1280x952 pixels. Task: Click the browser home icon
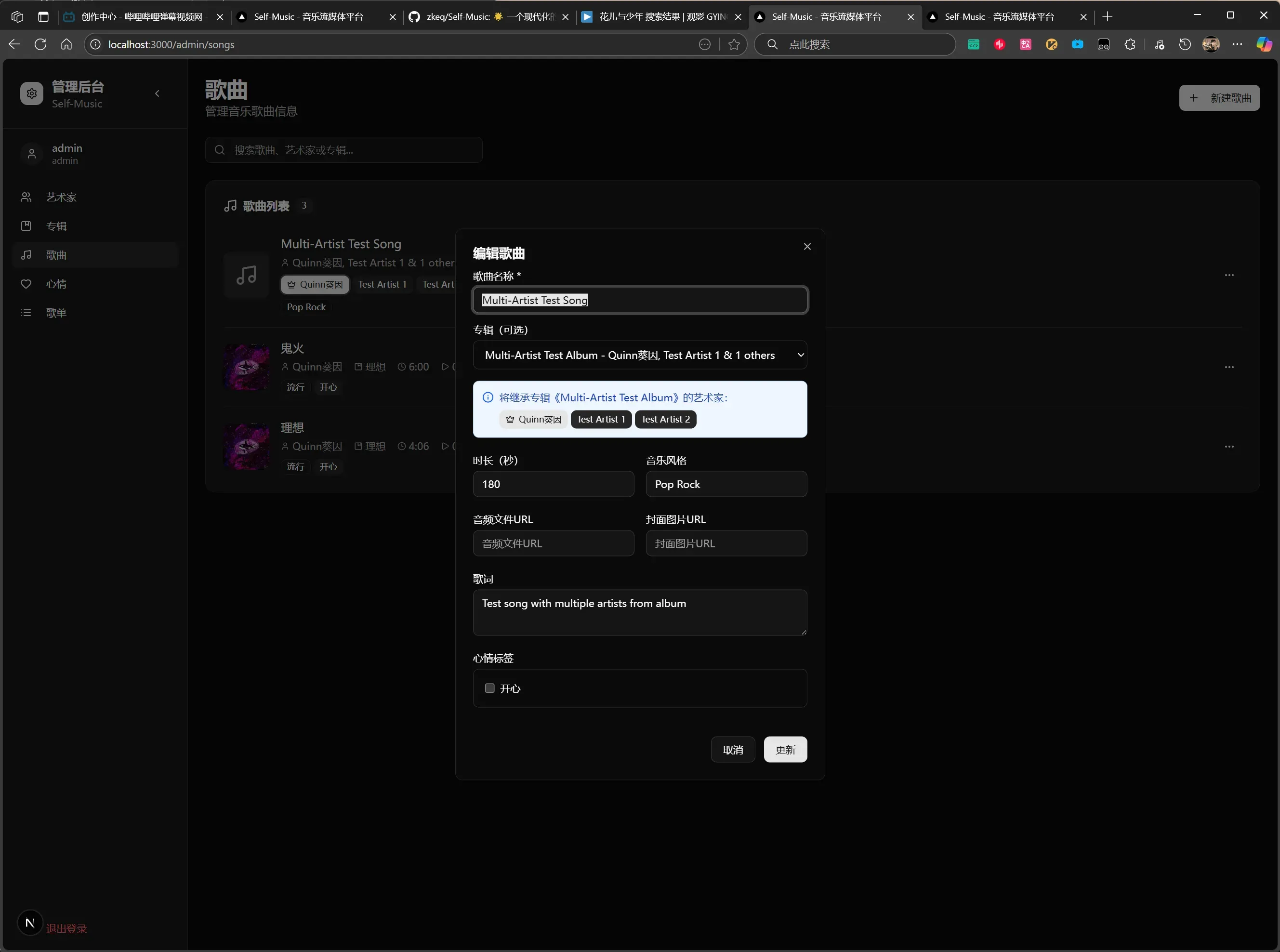click(x=66, y=44)
